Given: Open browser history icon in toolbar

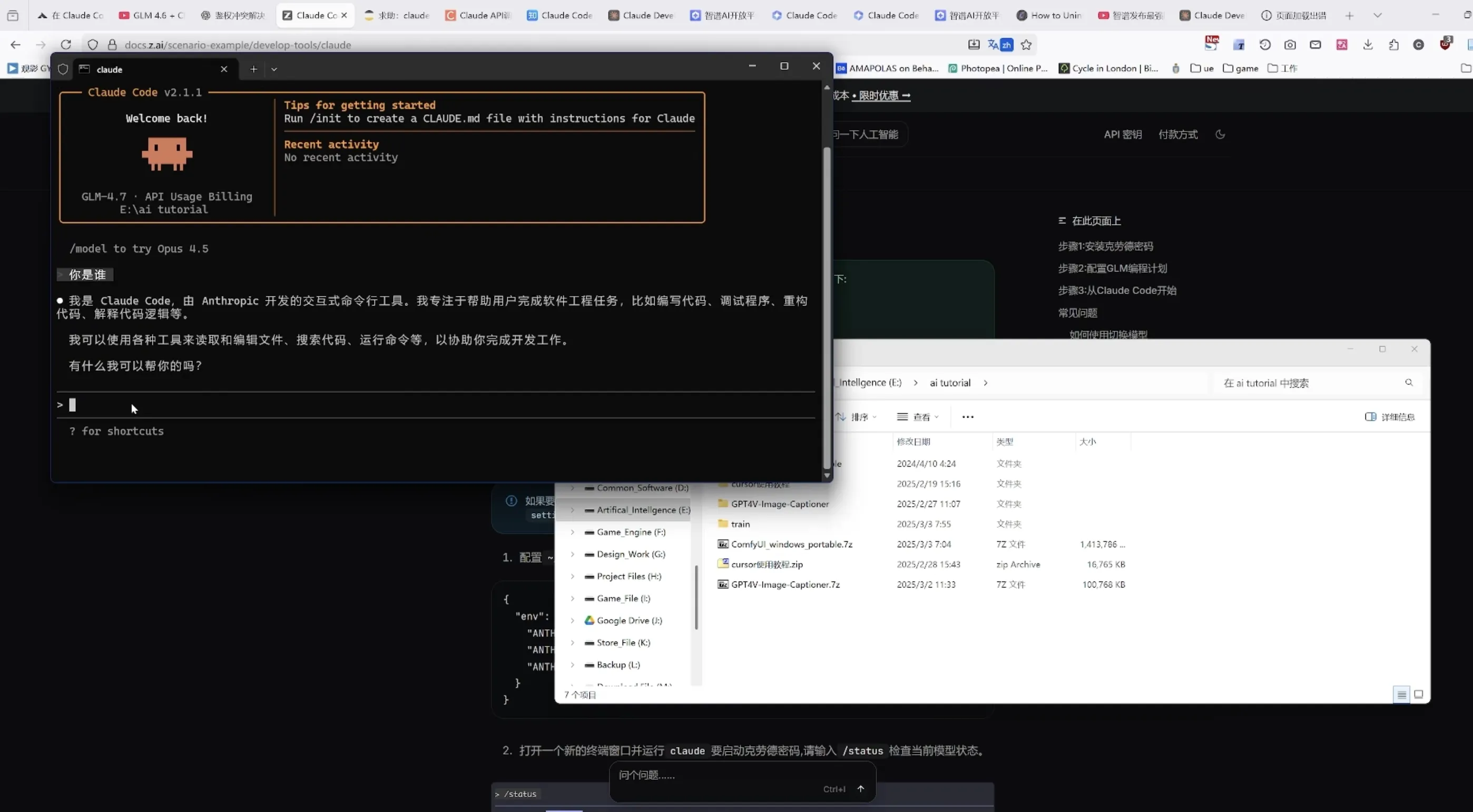Looking at the screenshot, I should [1265, 45].
